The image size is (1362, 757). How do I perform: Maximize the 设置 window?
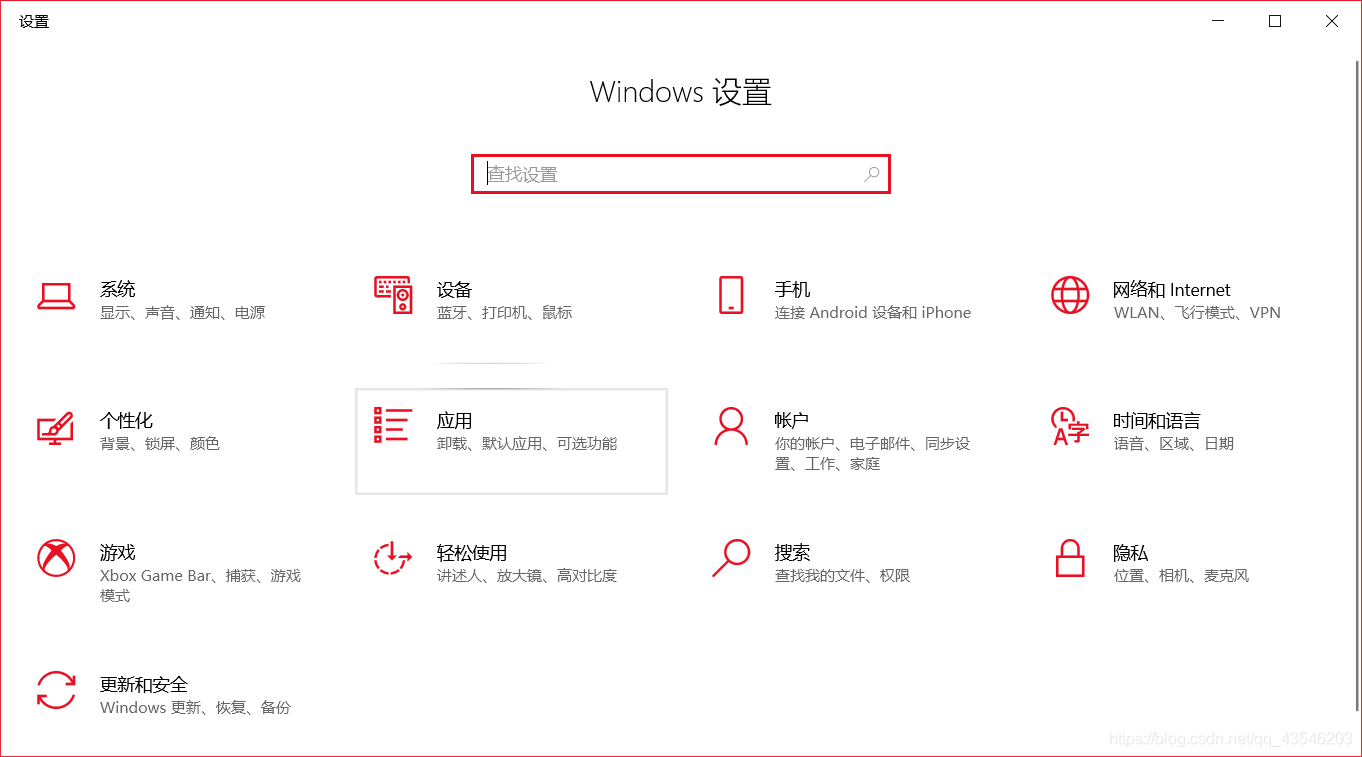pos(1275,21)
